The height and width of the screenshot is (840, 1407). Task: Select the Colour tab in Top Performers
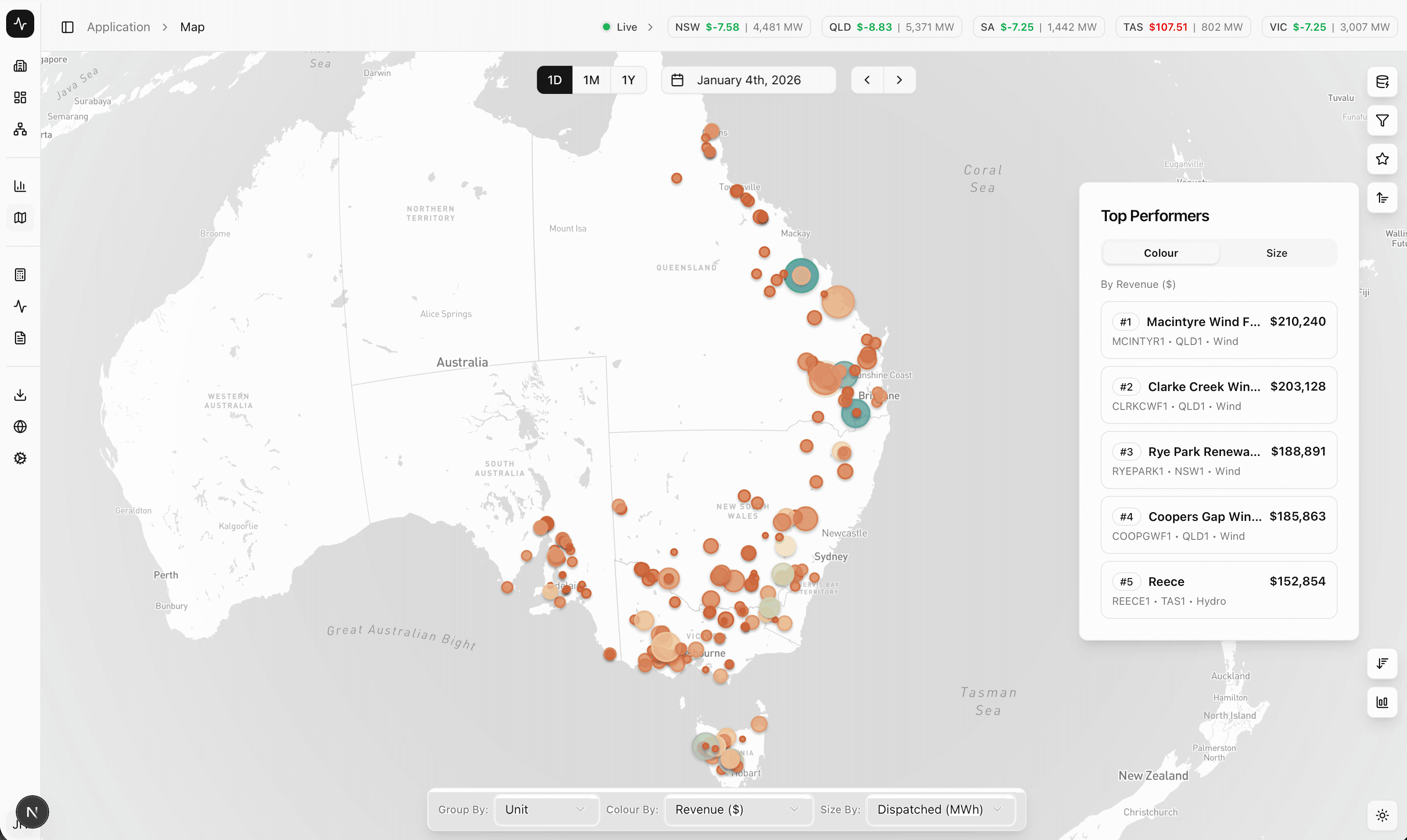pyautogui.click(x=1160, y=253)
